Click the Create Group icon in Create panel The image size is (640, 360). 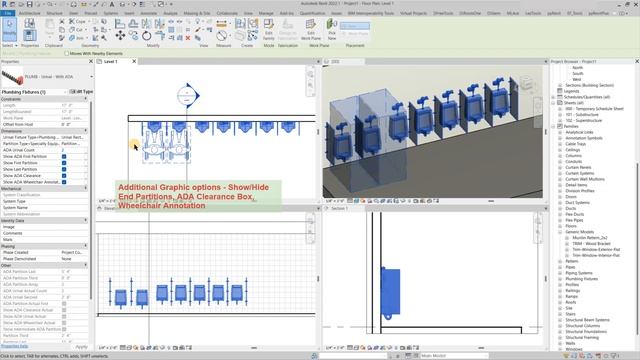tap(253, 24)
